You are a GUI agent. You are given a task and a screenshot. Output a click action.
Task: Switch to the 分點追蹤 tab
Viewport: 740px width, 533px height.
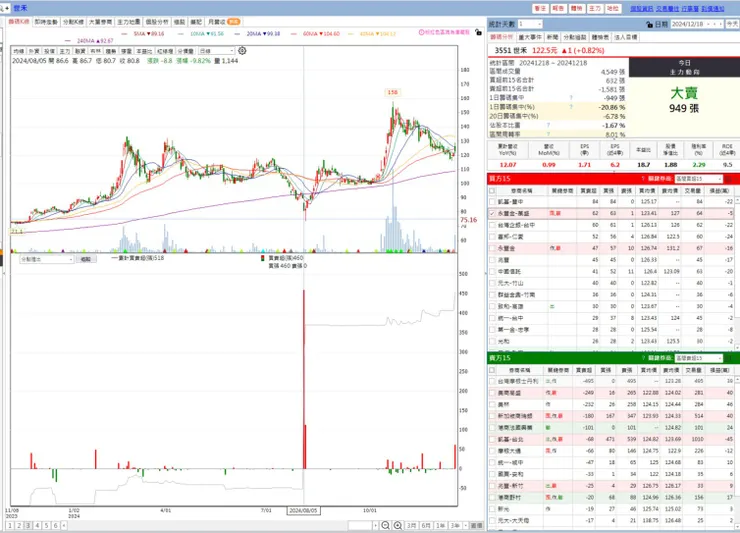coord(574,37)
